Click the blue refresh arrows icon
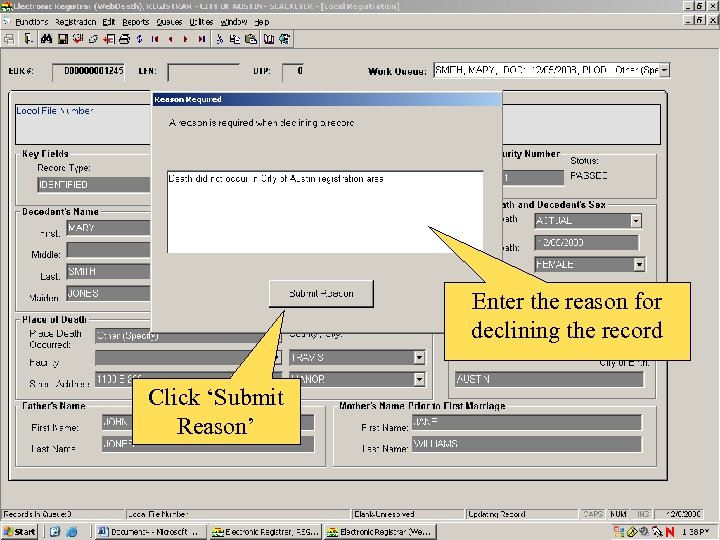Viewport: 720px width, 540px height. (139, 39)
